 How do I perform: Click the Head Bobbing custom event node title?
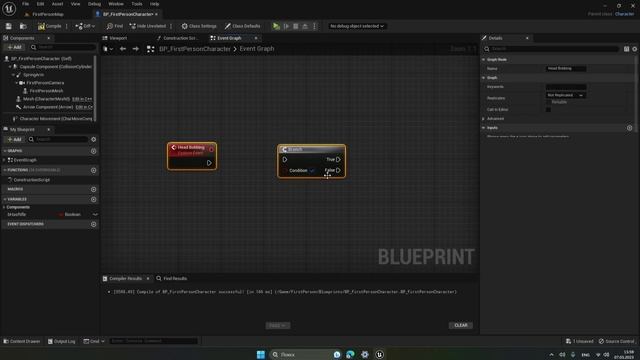pyautogui.click(x=191, y=147)
